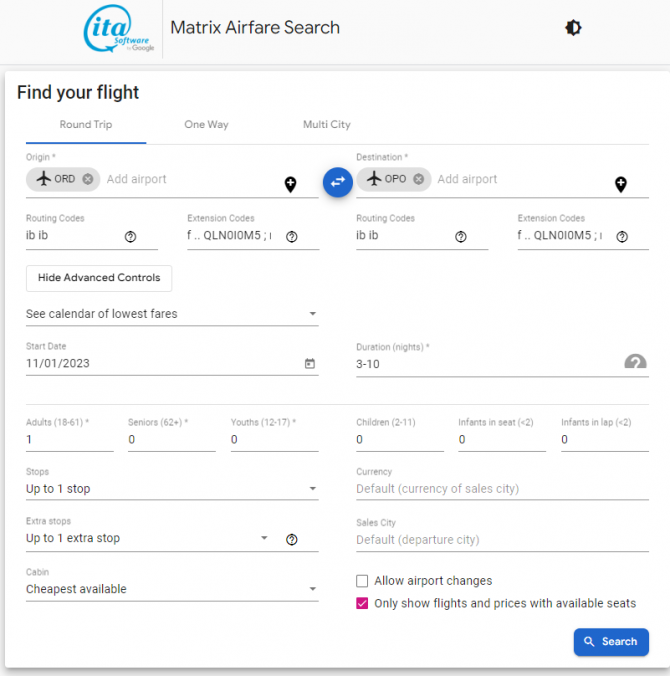The width and height of the screenshot is (670, 676).
Task: Click the Destination Add airport field
Action: pos(523,179)
